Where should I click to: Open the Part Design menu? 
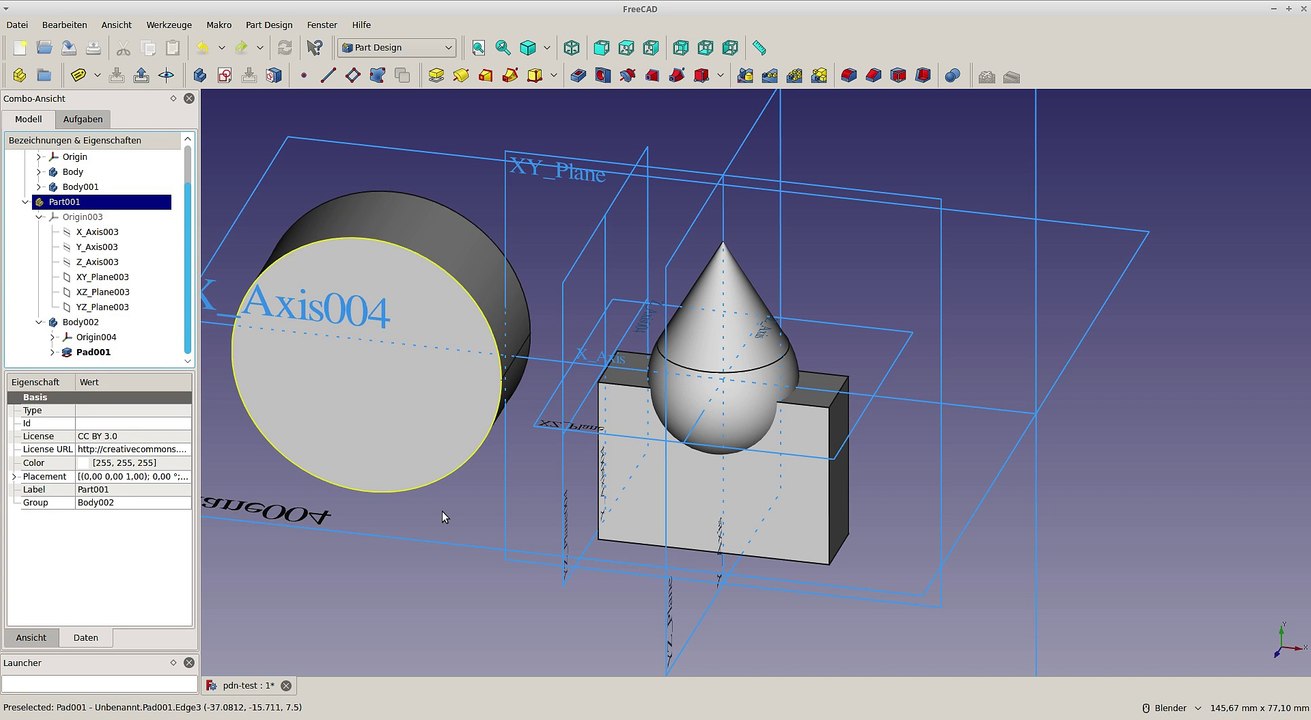[x=269, y=24]
